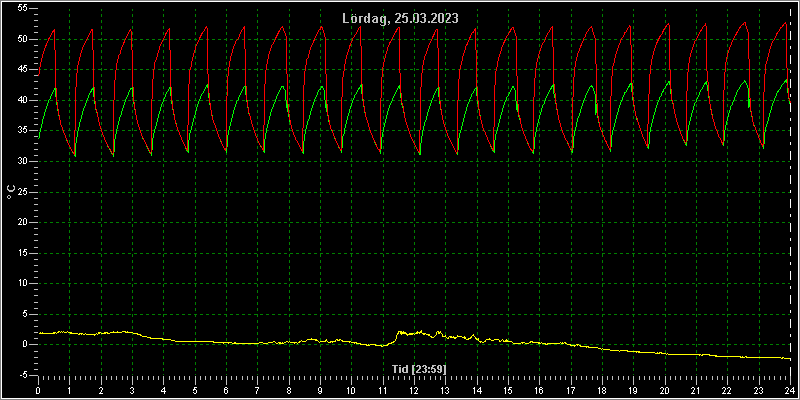This screenshot has width=800, height=400.
Task: Select hour 9 on the time axis
Action: [x=320, y=390]
